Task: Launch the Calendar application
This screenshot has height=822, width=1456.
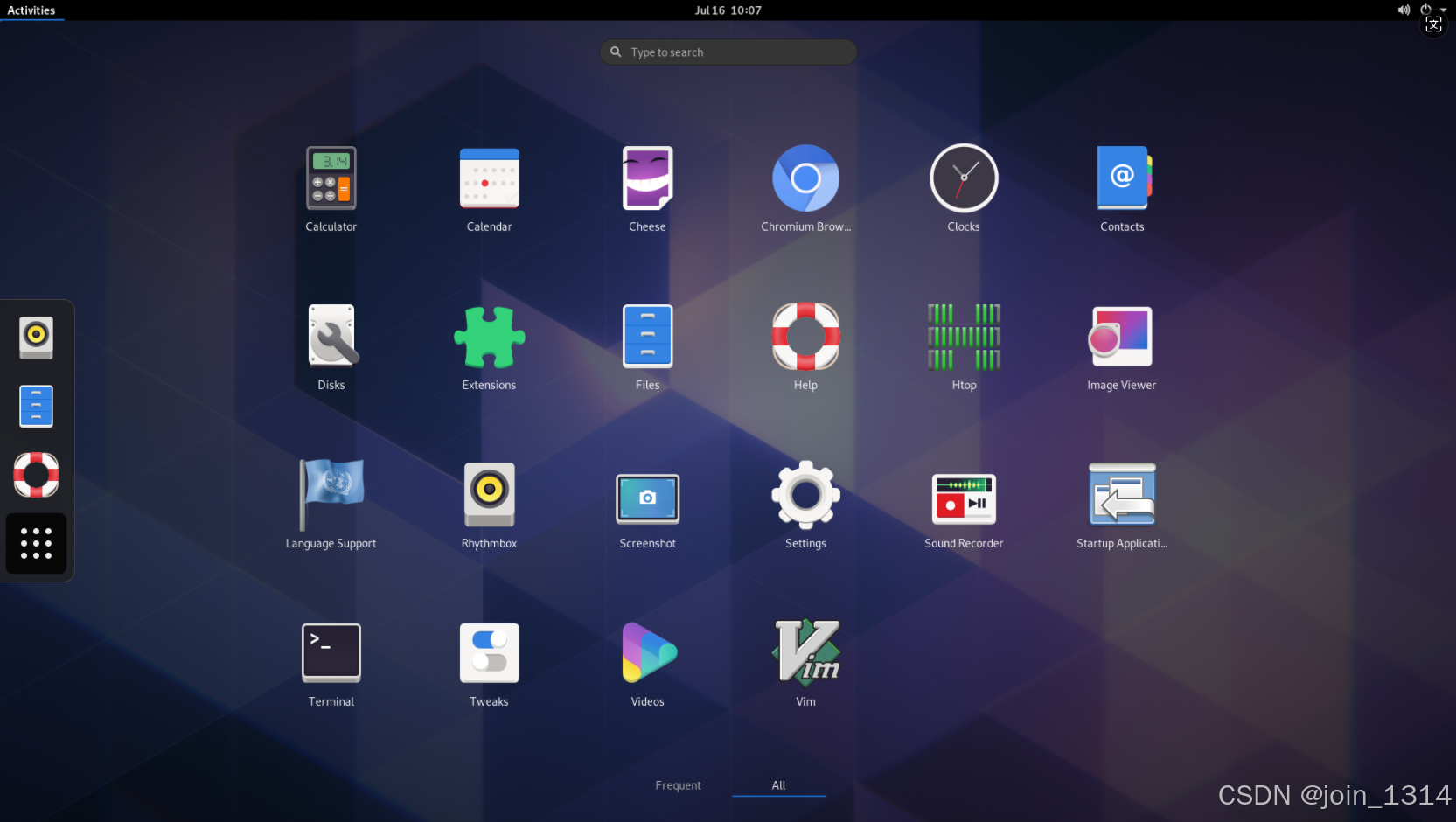Action: 489,178
